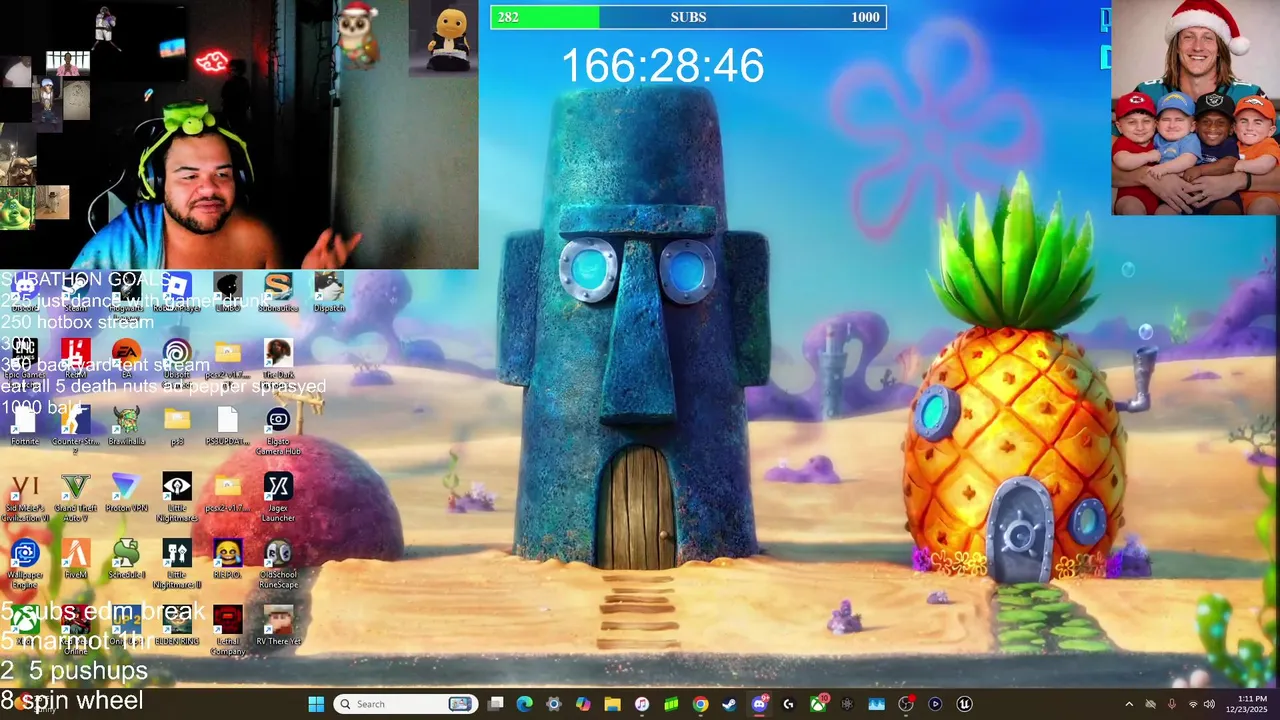Open Apple Music from the taskbar
The width and height of the screenshot is (1280, 720).
[x=642, y=704]
